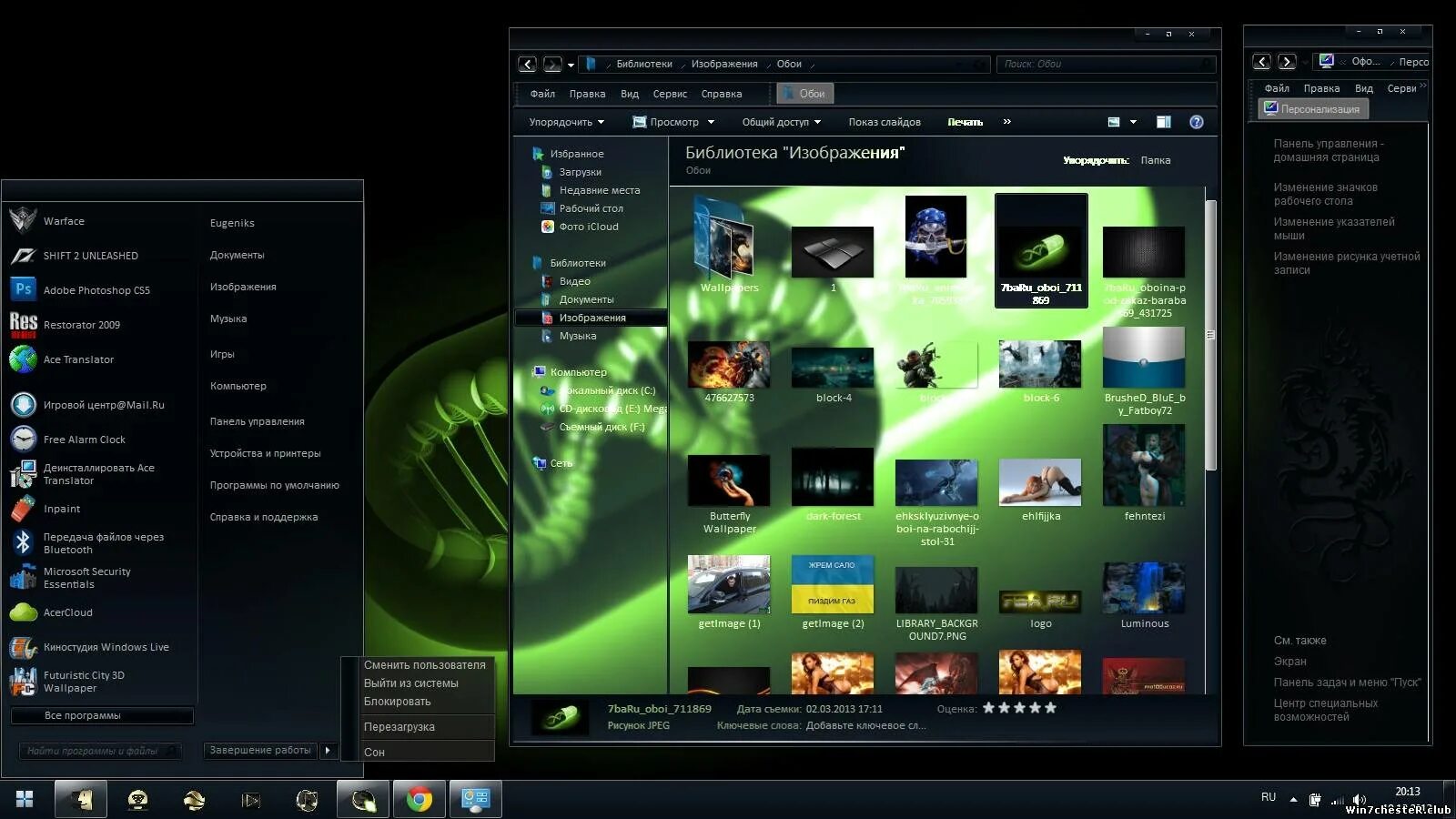Open the Правка menu in Explorer

587,94
